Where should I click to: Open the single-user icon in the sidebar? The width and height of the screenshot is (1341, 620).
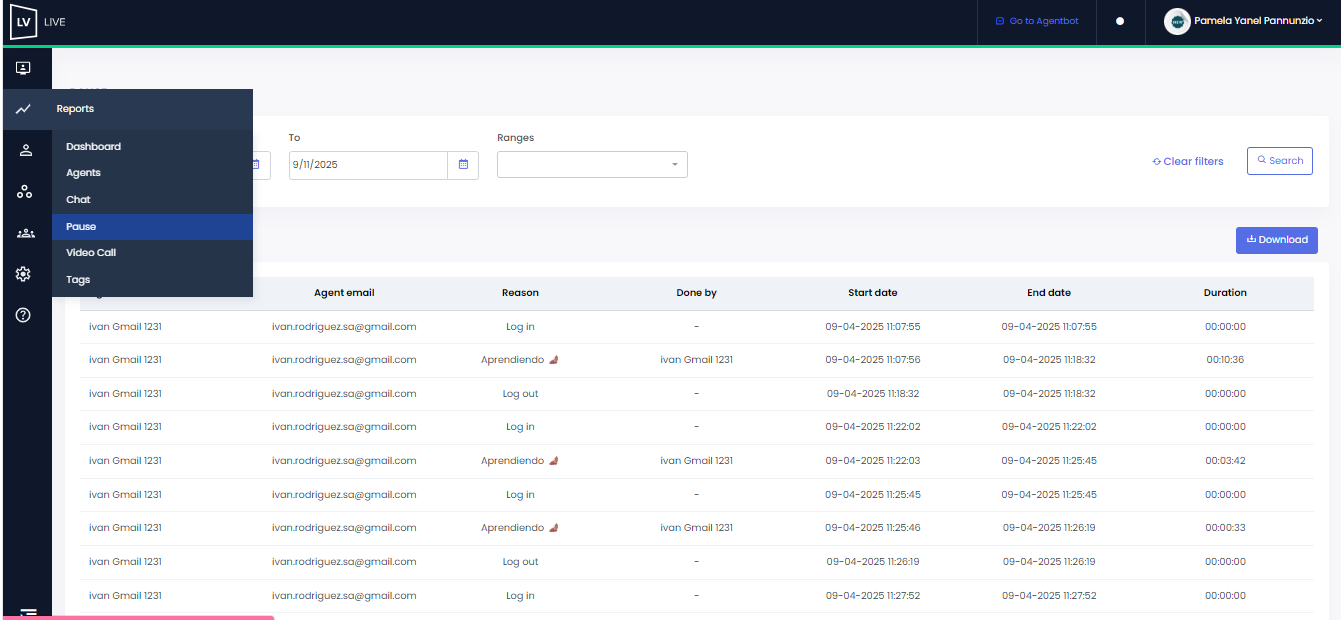click(26, 150)
